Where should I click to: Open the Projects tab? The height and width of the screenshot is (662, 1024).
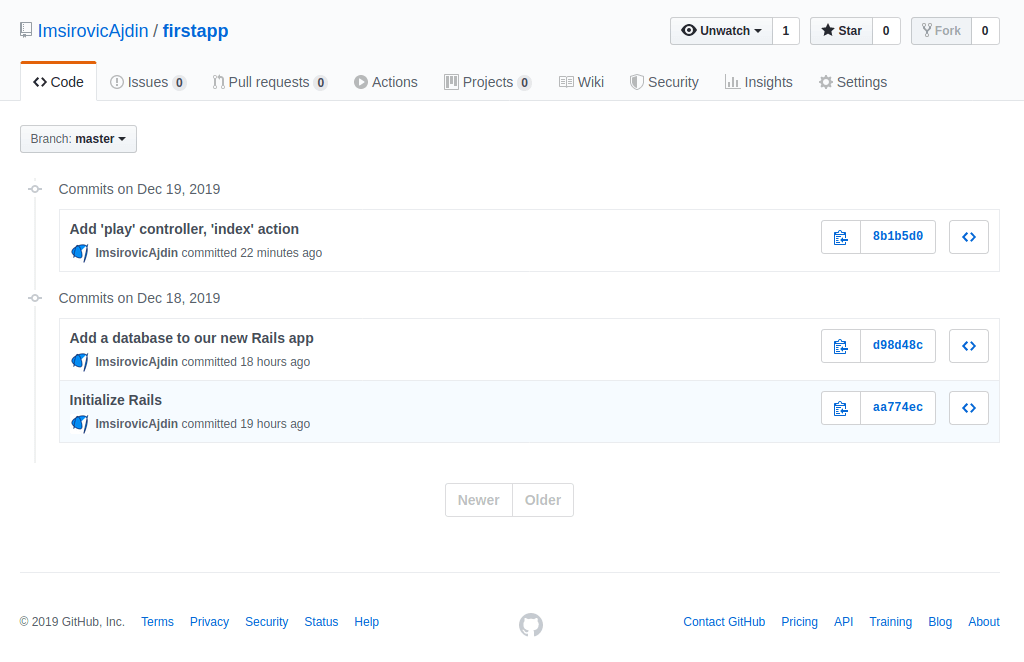coord(488,82)
